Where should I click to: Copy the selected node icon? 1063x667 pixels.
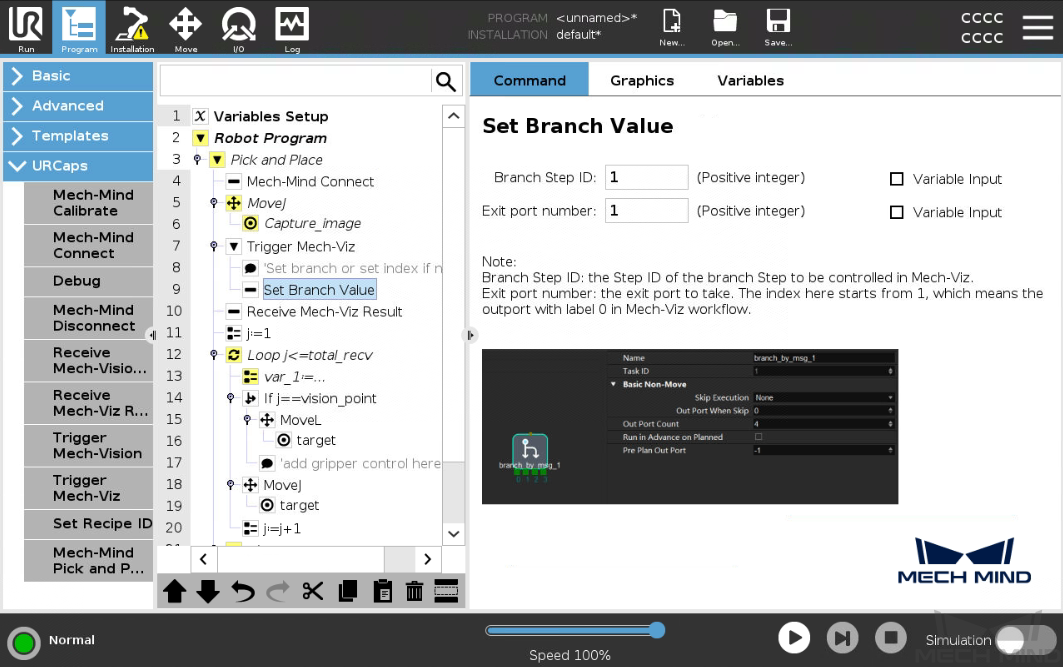pyautogui.click(x=348, y=591)
